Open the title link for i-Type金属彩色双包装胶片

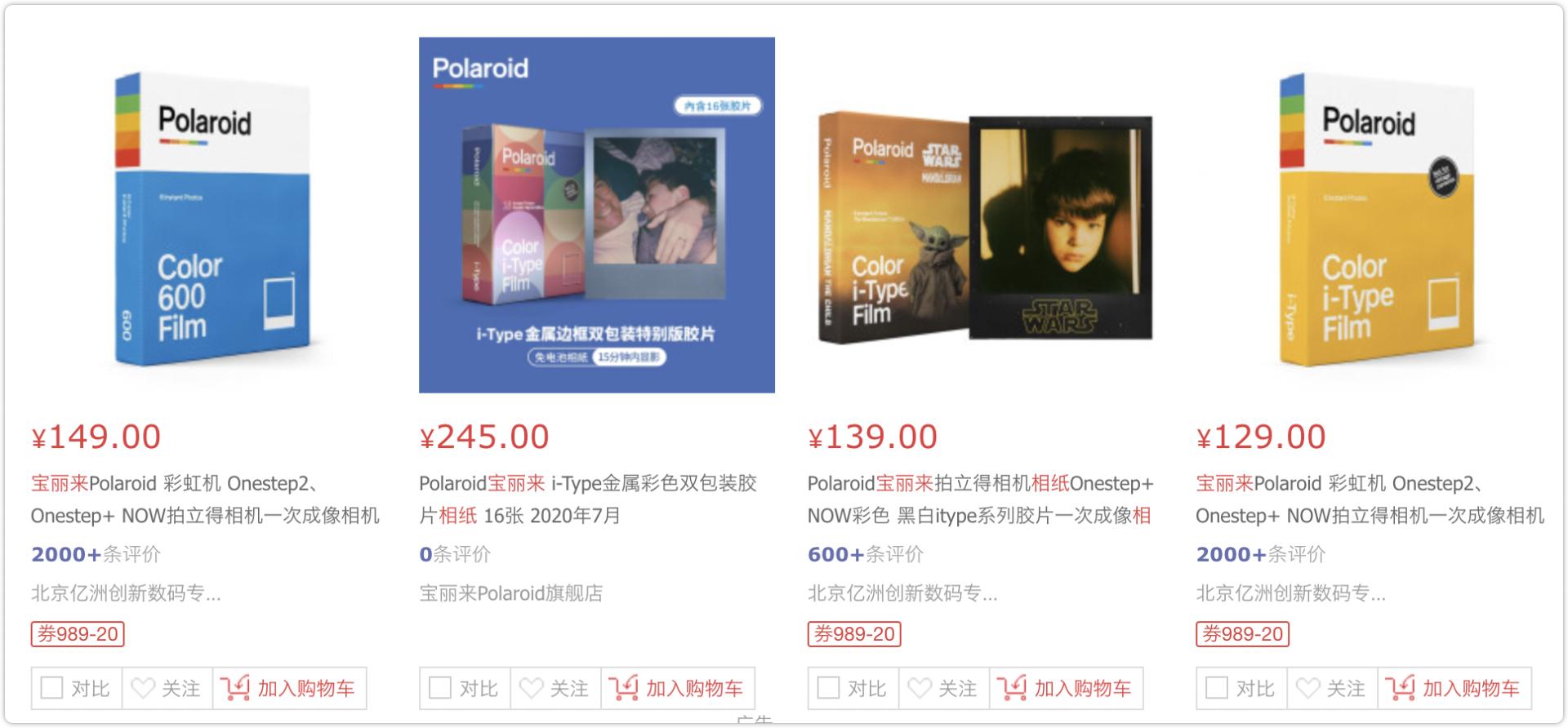pyautogui.click(x=588, y=499)
